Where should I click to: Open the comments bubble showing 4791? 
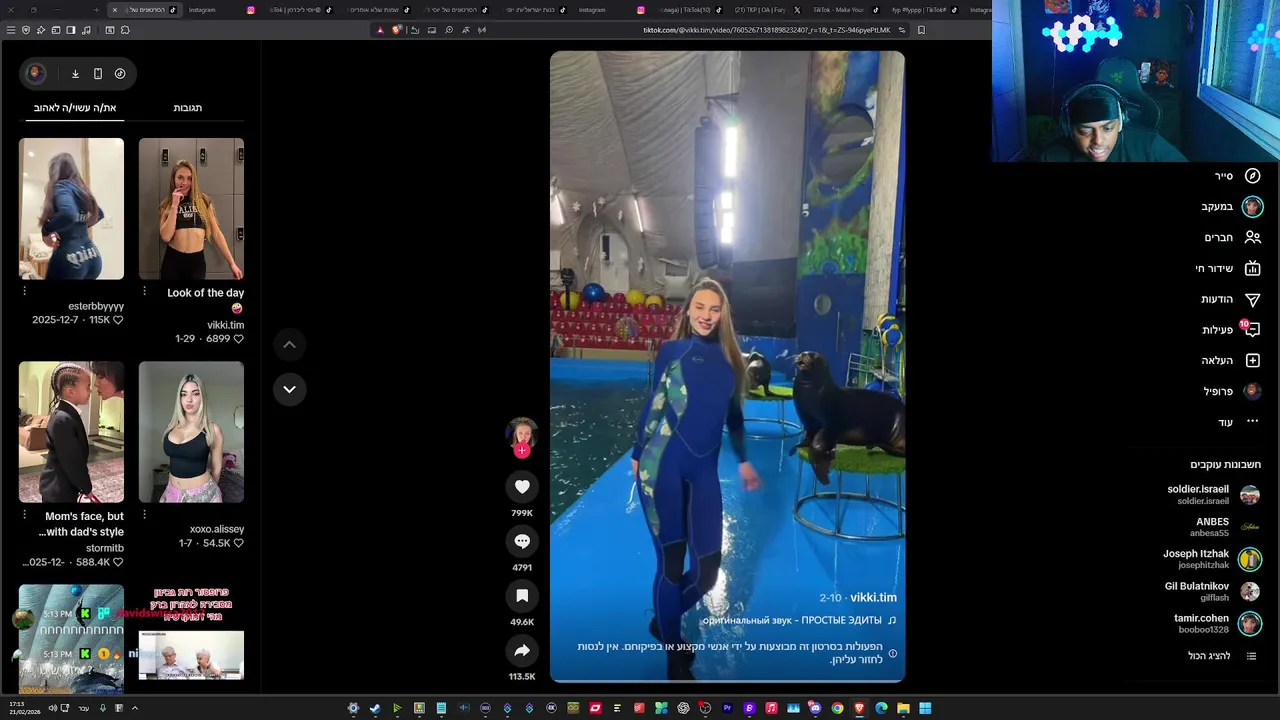click(x=522, y=541)
